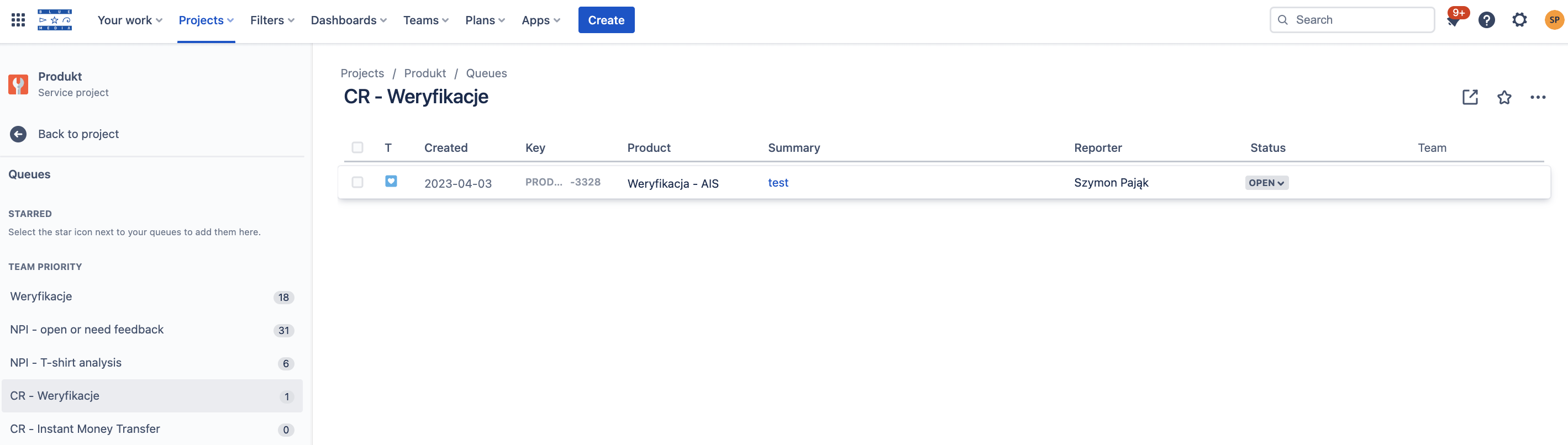Select the Weryfikacje queue

(41, 296)
